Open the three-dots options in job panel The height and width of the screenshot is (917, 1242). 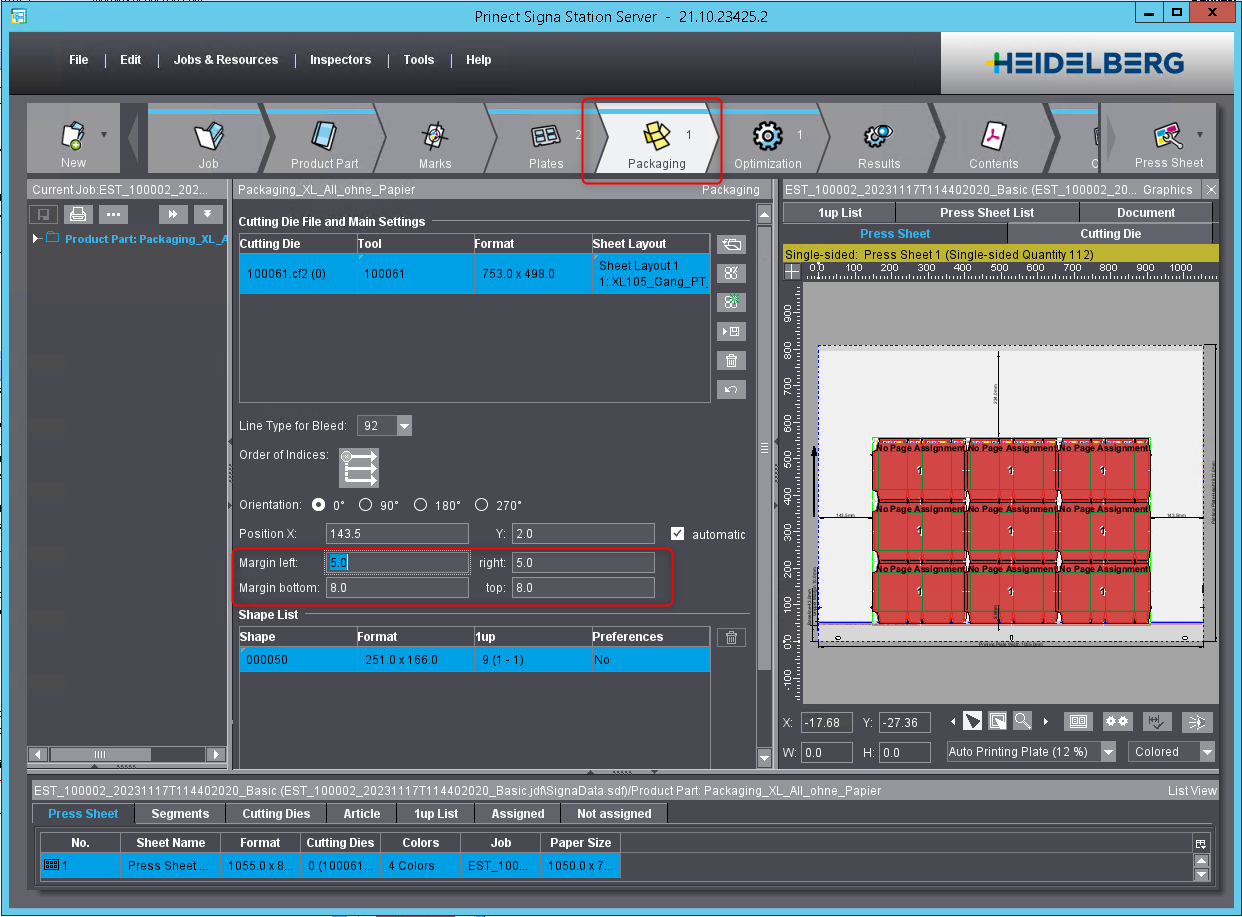coord(112,214)
